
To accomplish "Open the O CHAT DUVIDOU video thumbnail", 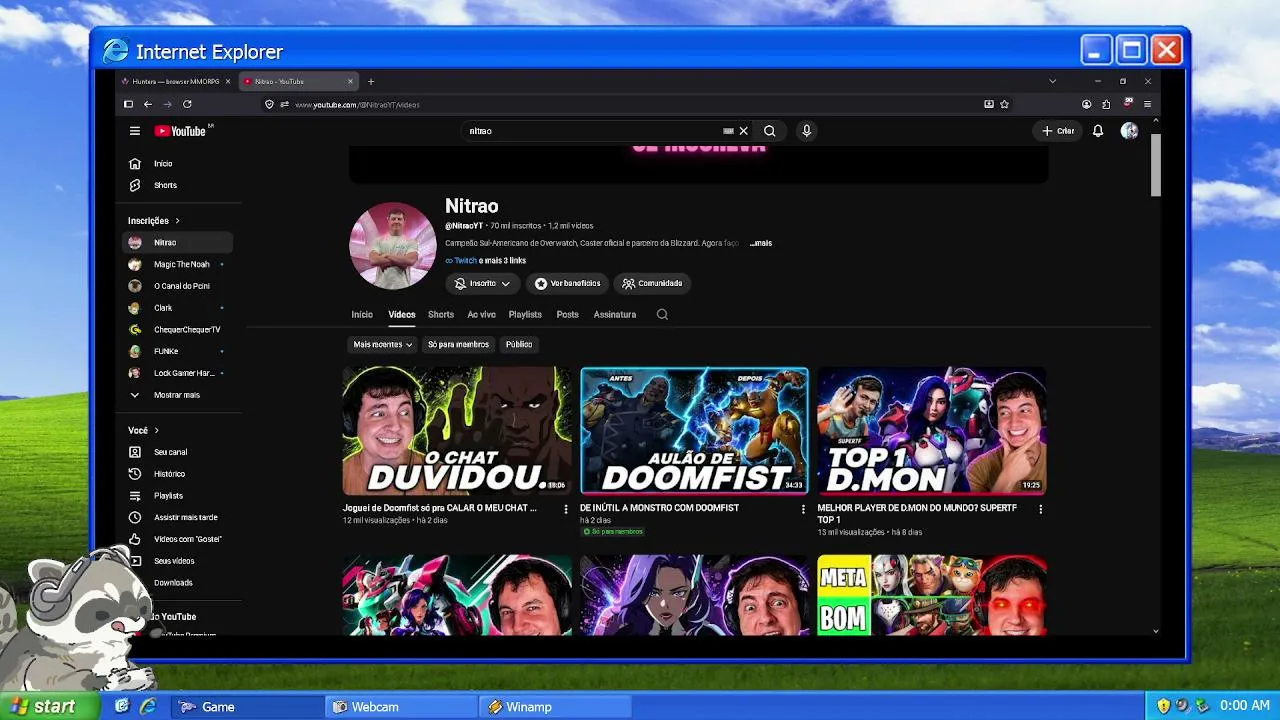I will point(457,431).
